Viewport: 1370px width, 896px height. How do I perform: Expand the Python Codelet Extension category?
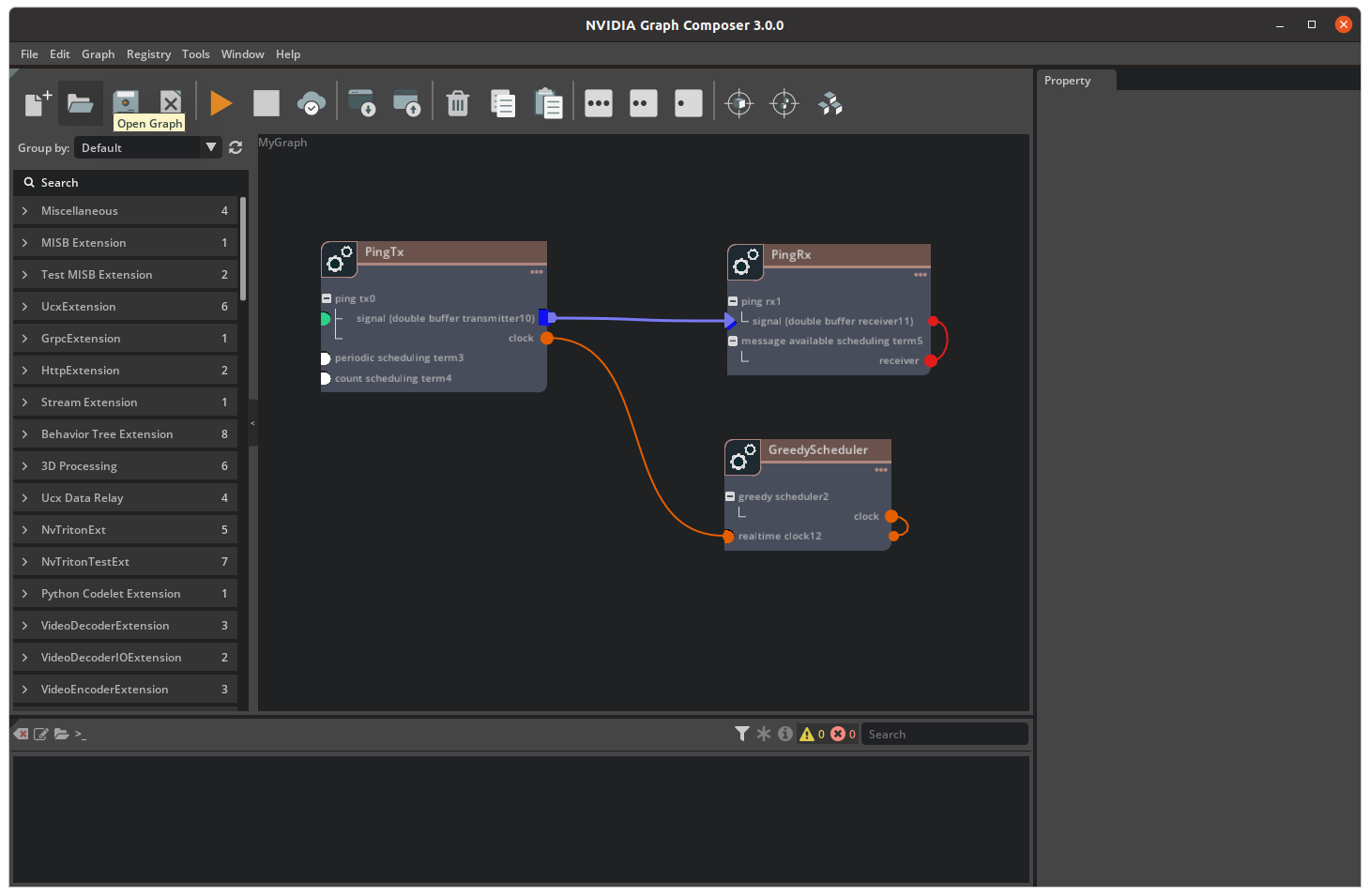126,593
